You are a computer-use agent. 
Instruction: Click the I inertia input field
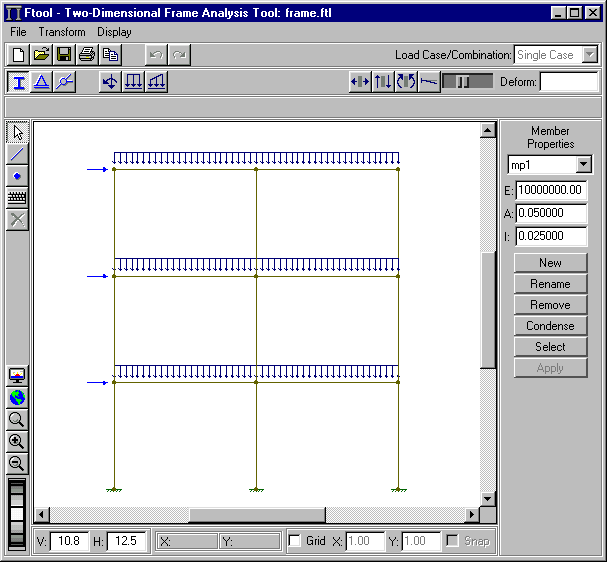[551, 236]
